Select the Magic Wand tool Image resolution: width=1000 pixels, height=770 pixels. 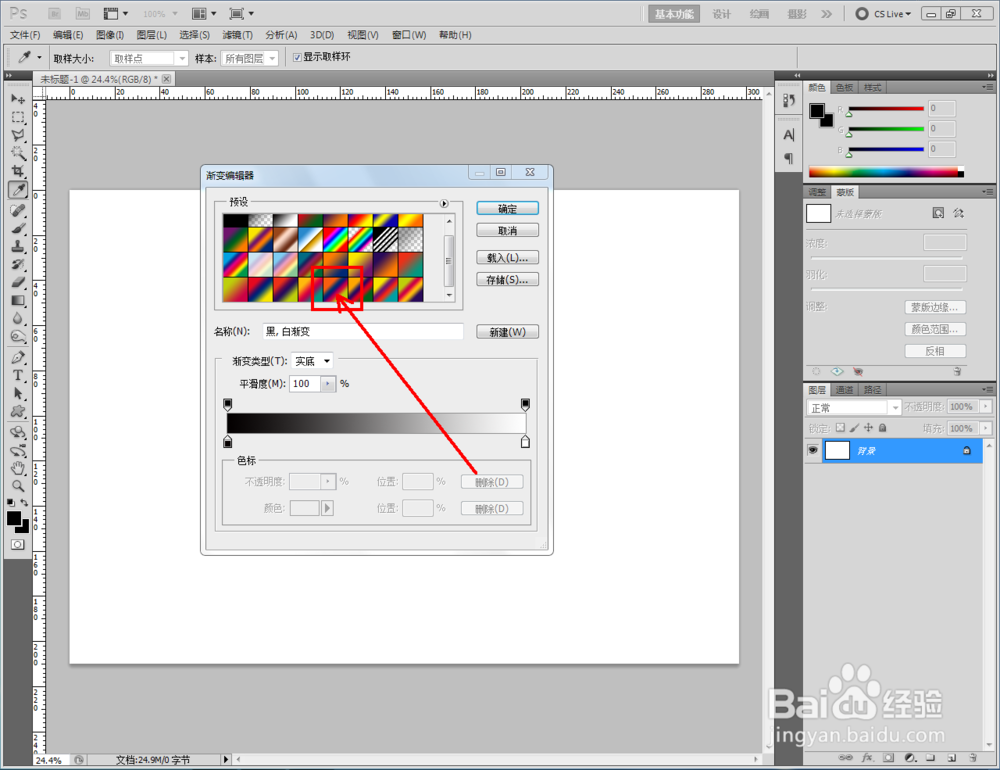point(18,153)
